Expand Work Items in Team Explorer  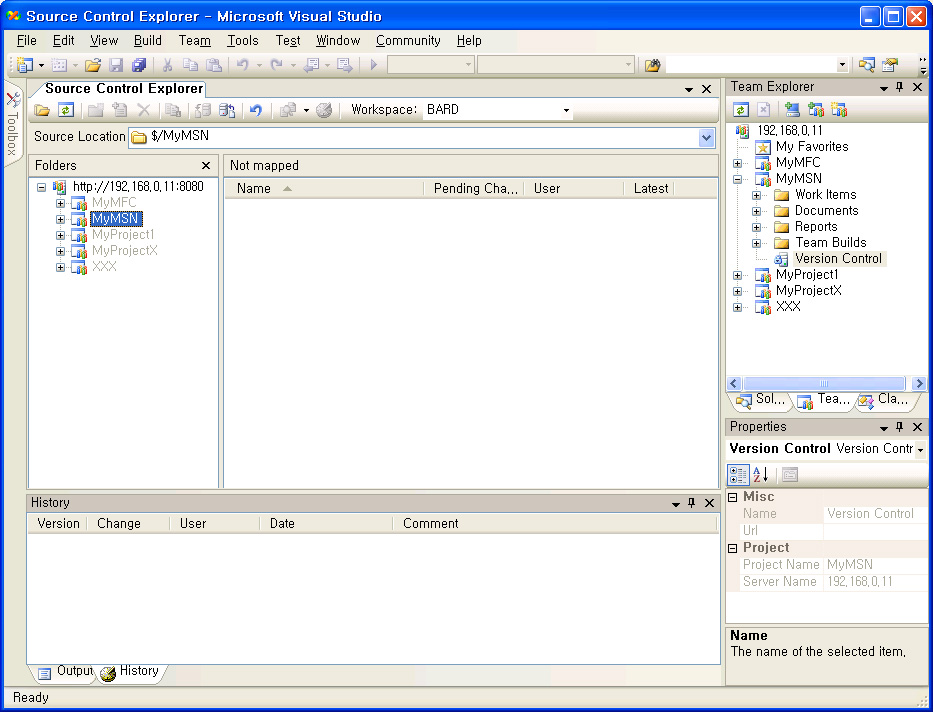756,195
